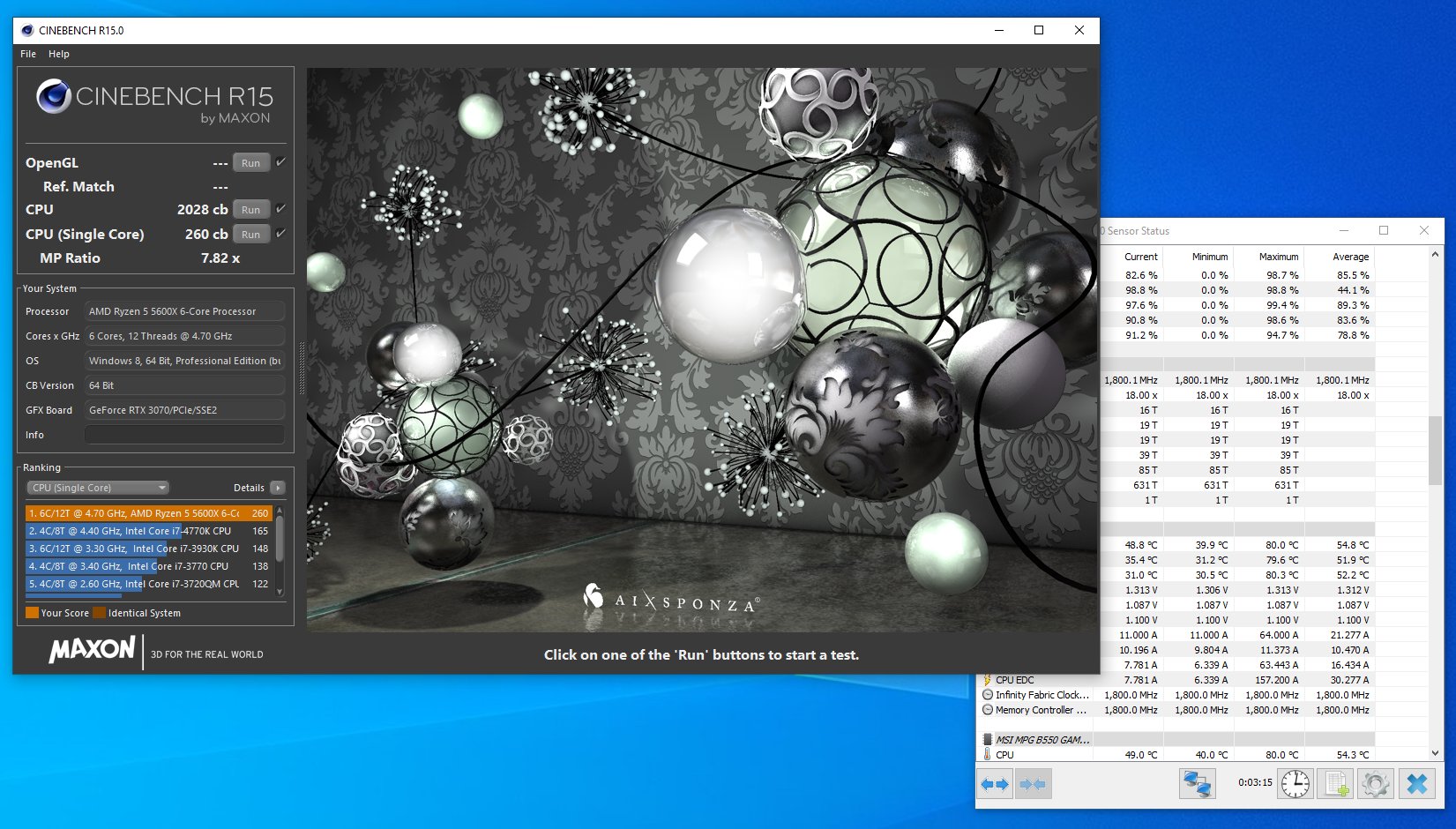Click the Processor field AMD Ryzen 5 5600X
This screenshot has width=1456, height=829.
[x=184, y=311]
